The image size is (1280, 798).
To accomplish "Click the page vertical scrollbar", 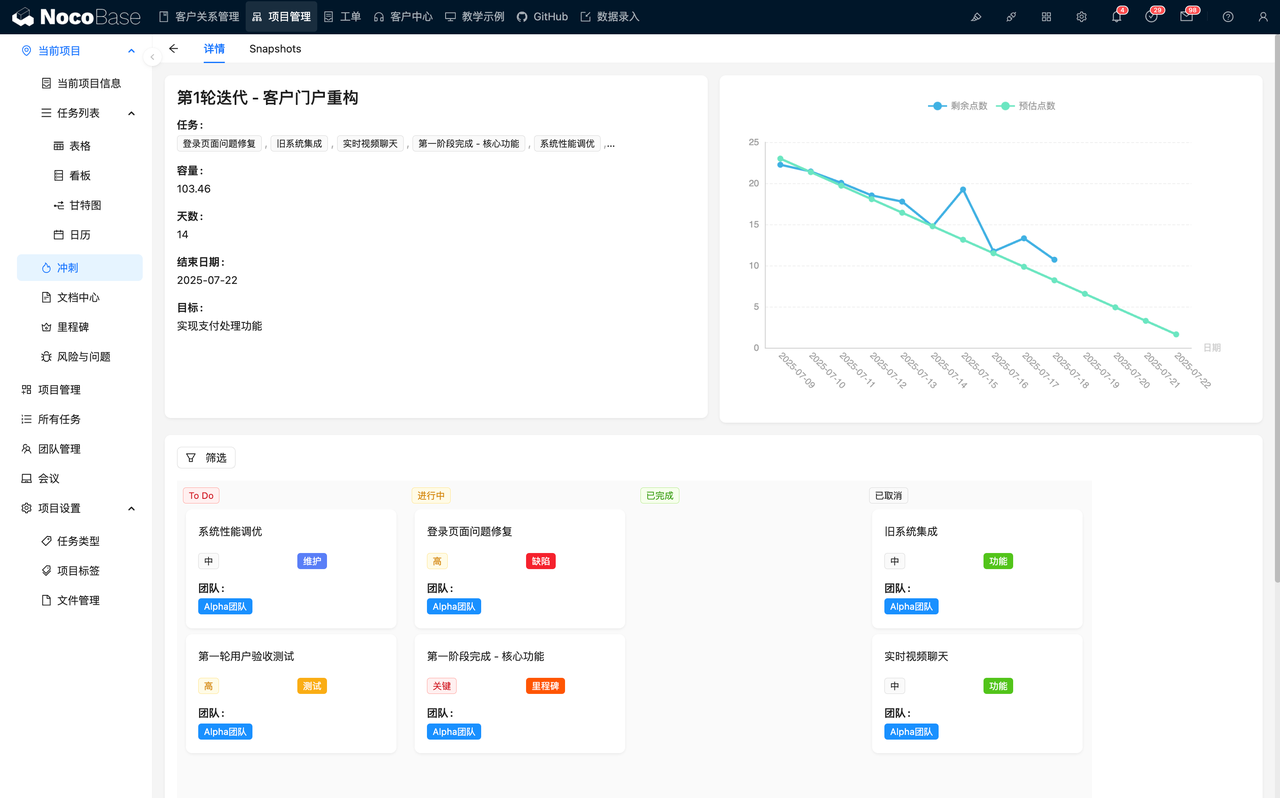I will (x=1275, y=310).
